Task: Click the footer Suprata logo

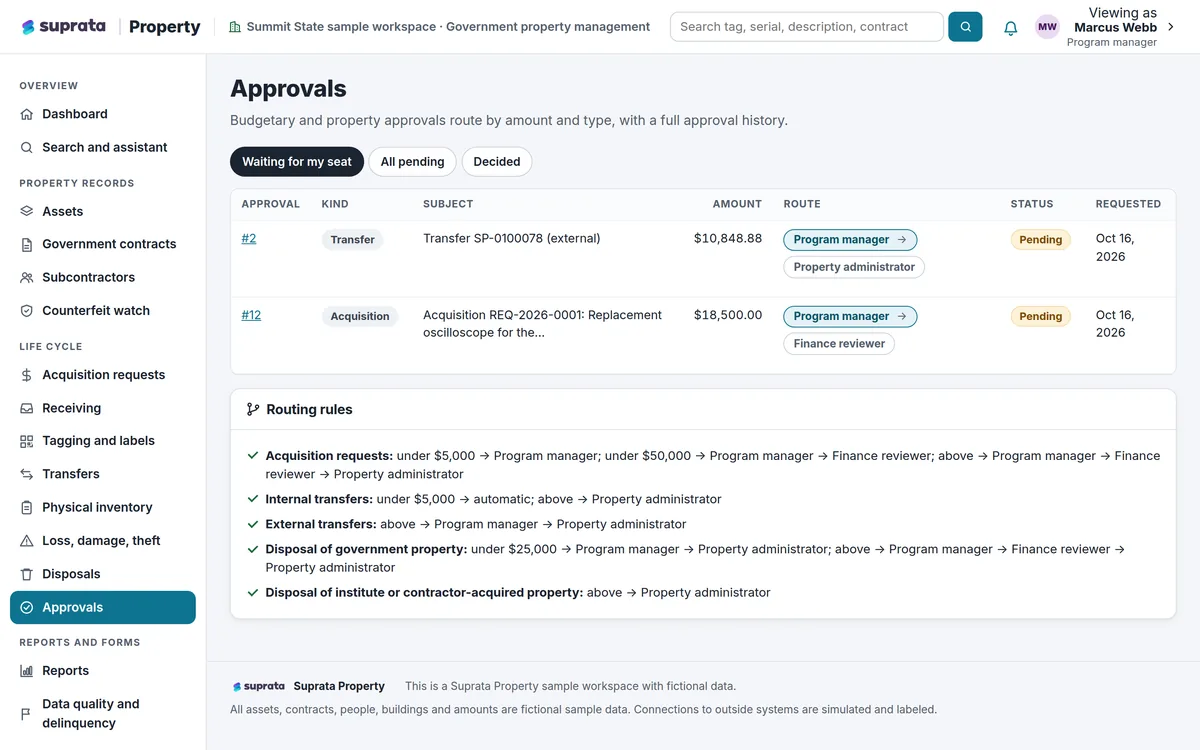Action: 258,686
